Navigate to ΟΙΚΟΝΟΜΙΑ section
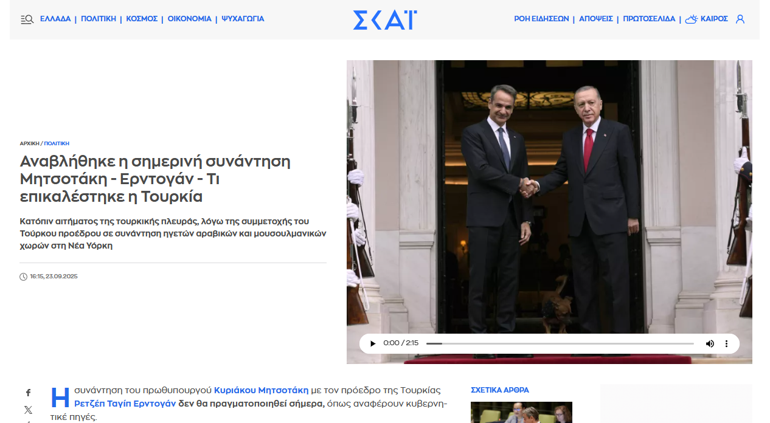This screenshot has width=770, height=423. tap(190, 19)
